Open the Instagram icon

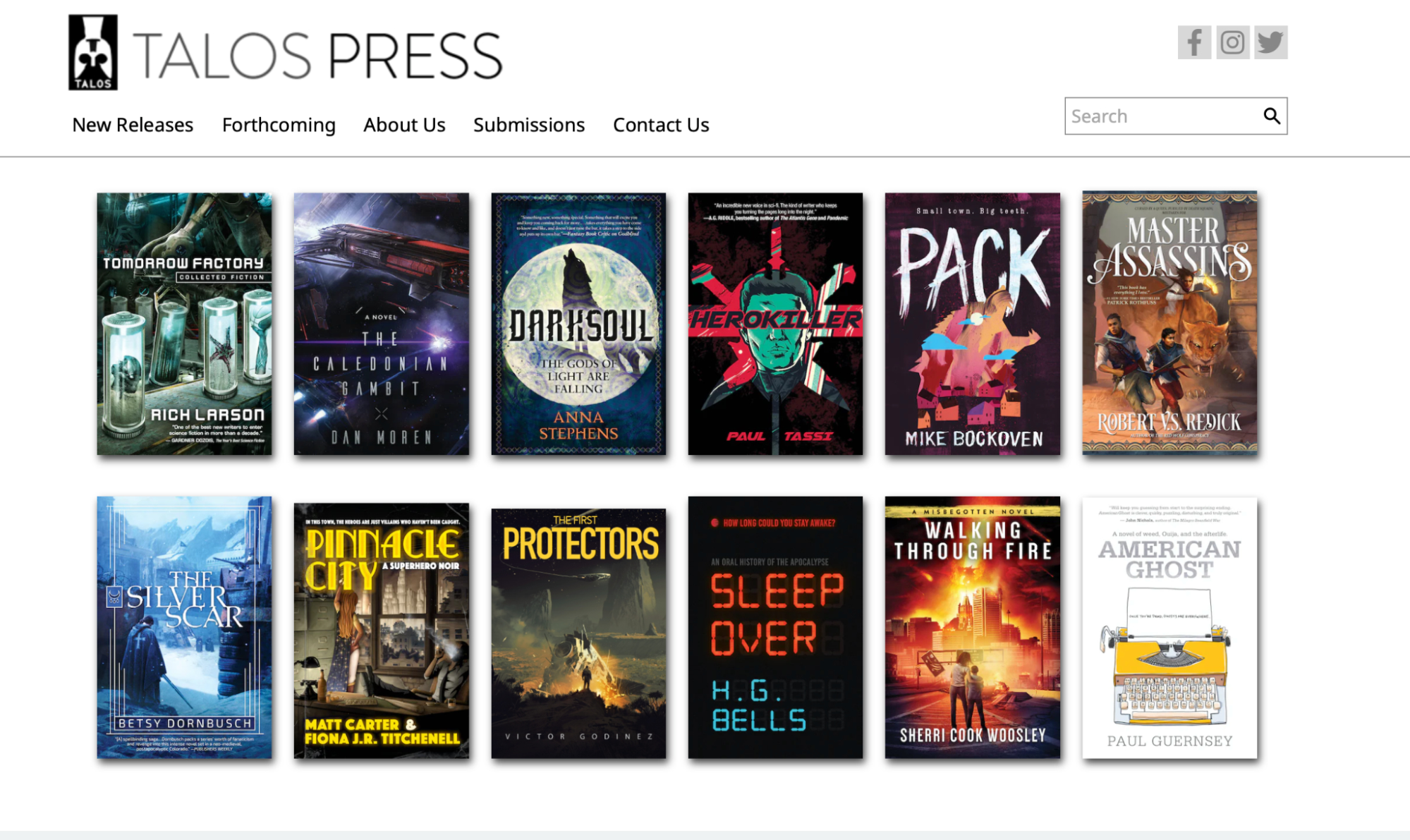(x=1232, y=43)
